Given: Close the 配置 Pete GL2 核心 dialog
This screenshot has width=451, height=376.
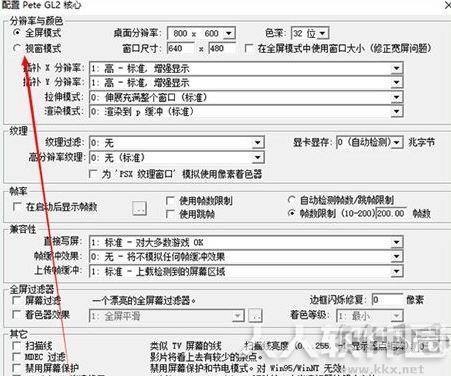Looking at the screenshot, I should click(447, 5).
